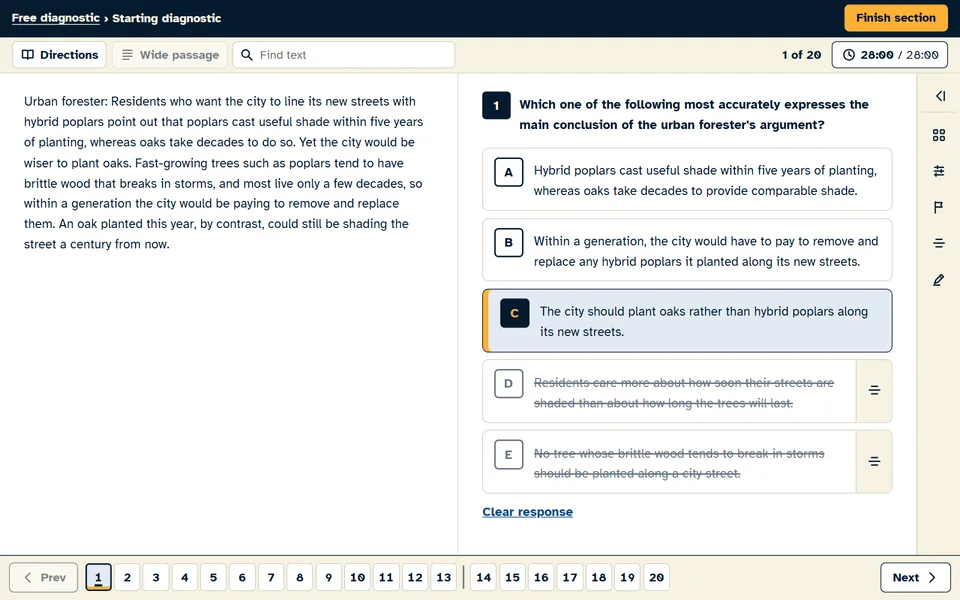Restore answer E using its strikethrough icon
Screen dimensions: 960x600
click(x=874, y=462)
